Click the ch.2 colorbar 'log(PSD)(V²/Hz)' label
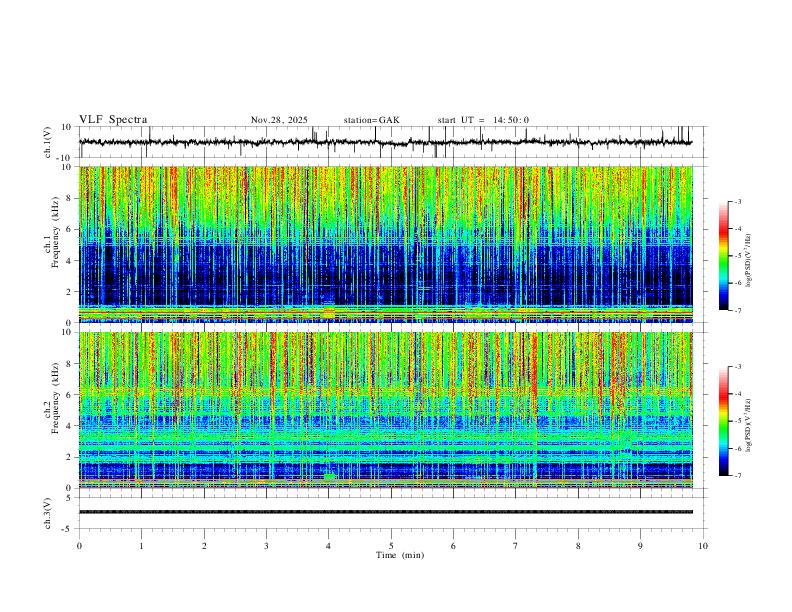Image resolution: width=792 pixels, height=612 pixels. tap(748, 426)
